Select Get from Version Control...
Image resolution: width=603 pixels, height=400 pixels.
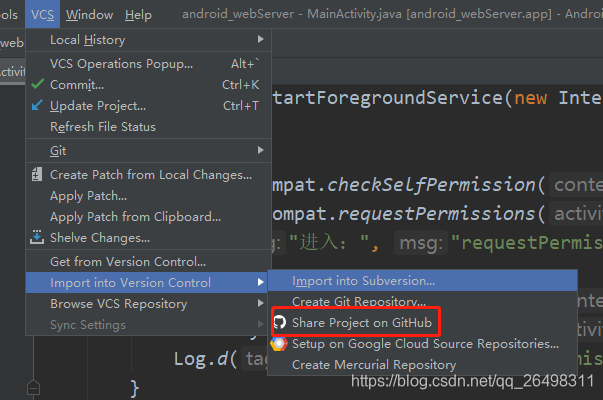pos(148,262)
